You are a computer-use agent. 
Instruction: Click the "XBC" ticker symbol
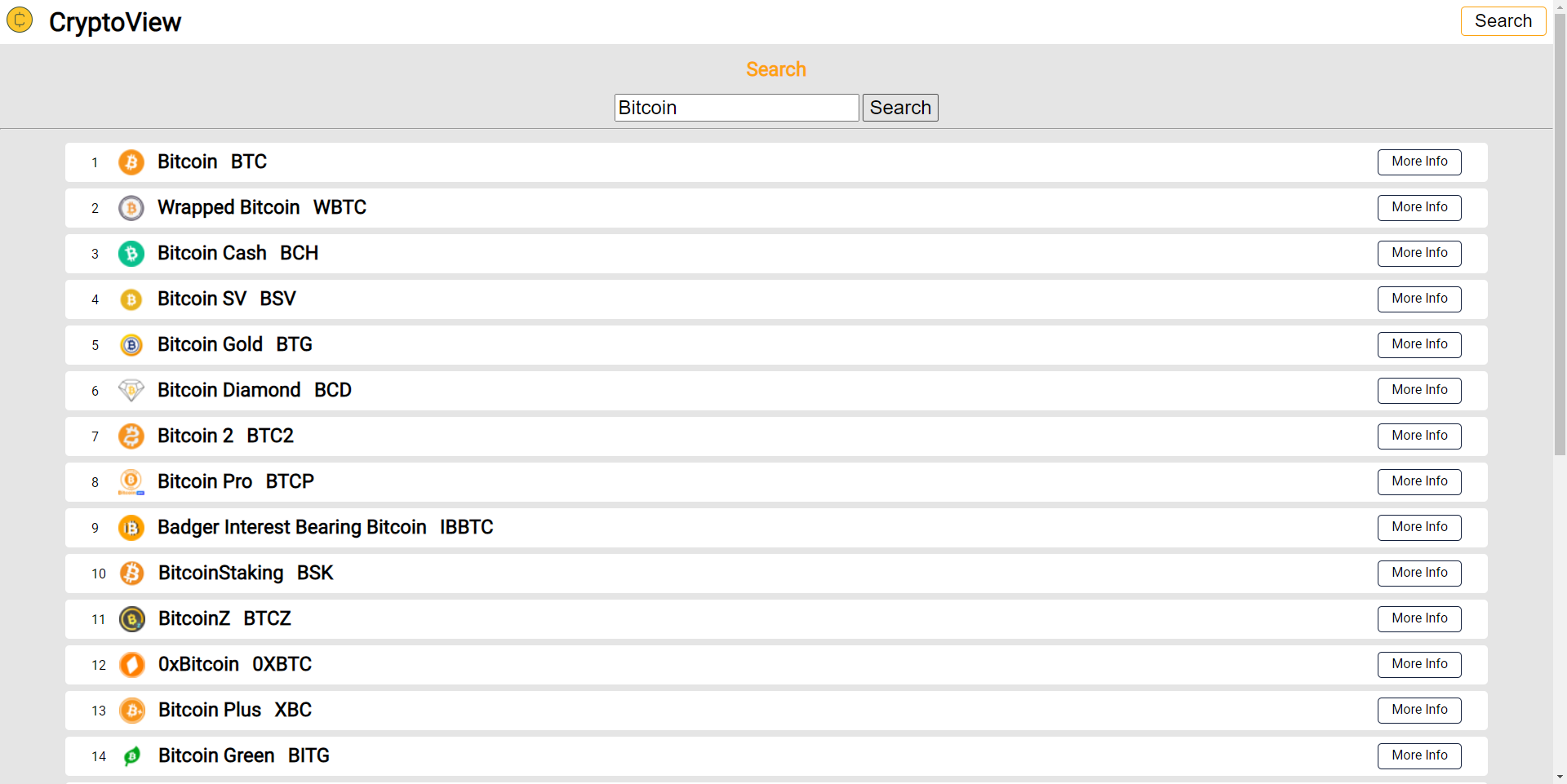click(293, 710)
